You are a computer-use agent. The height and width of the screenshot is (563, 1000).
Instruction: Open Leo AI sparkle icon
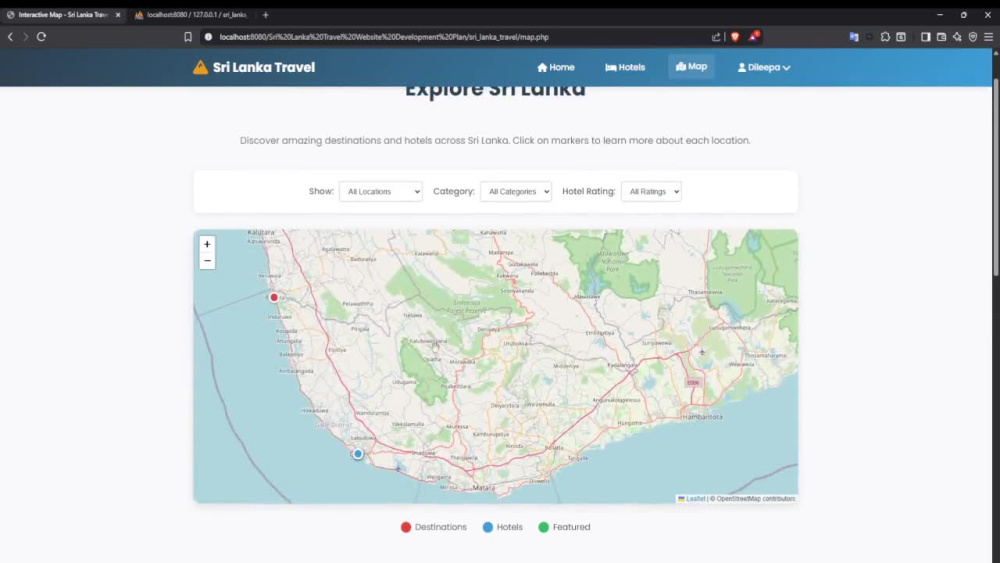click(x=957, y=37)
